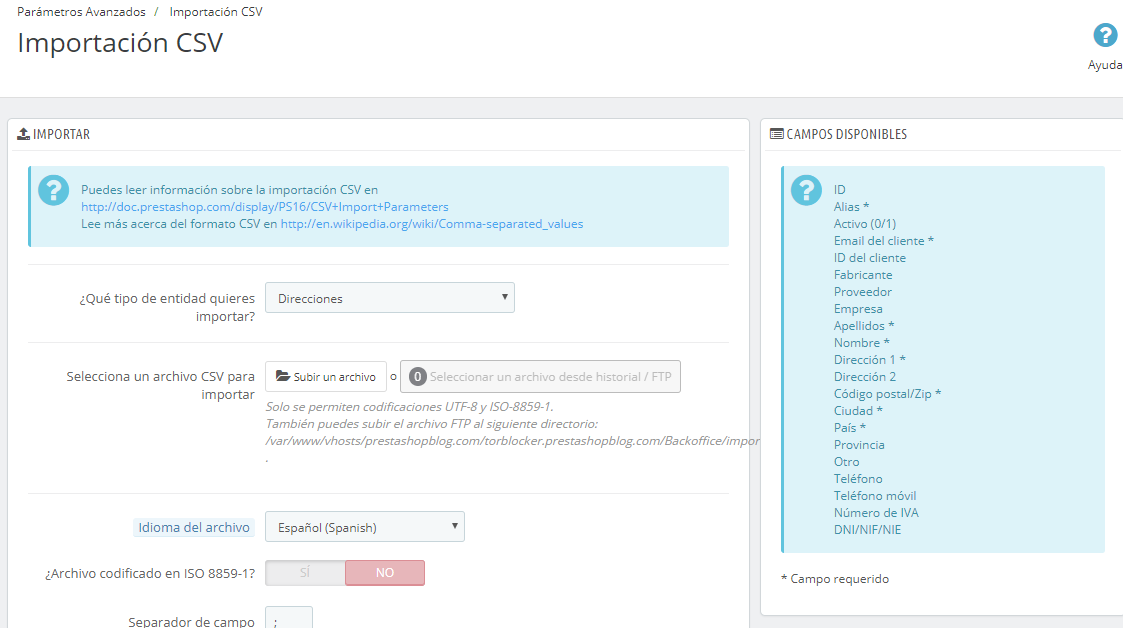Viewport: 1123px width, 628px height.
Task: Click the question mark icon in import info box
Action: point(54,190)
